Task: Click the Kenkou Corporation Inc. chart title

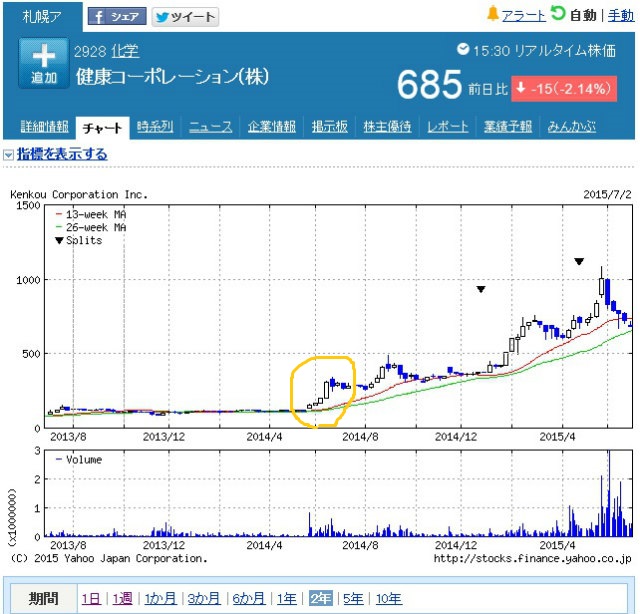Action: click(x=79, y=194)
